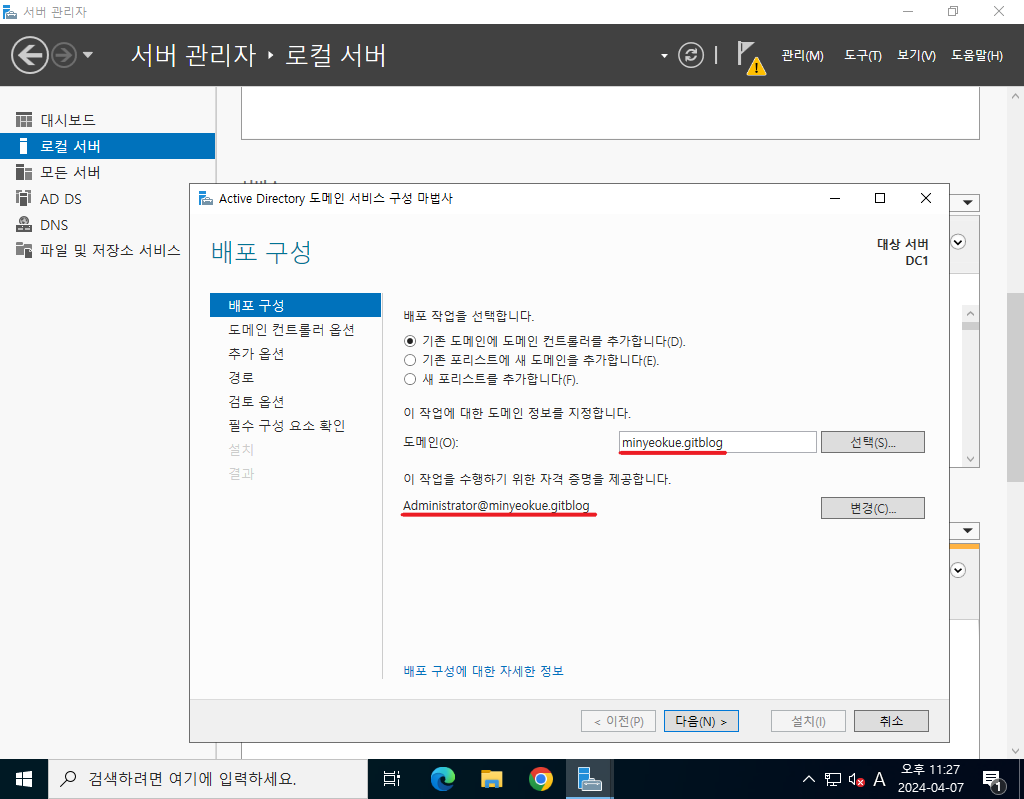
Task: Open 배포 구성에 대한 자세한 정보 link
Action: (483, 671)
